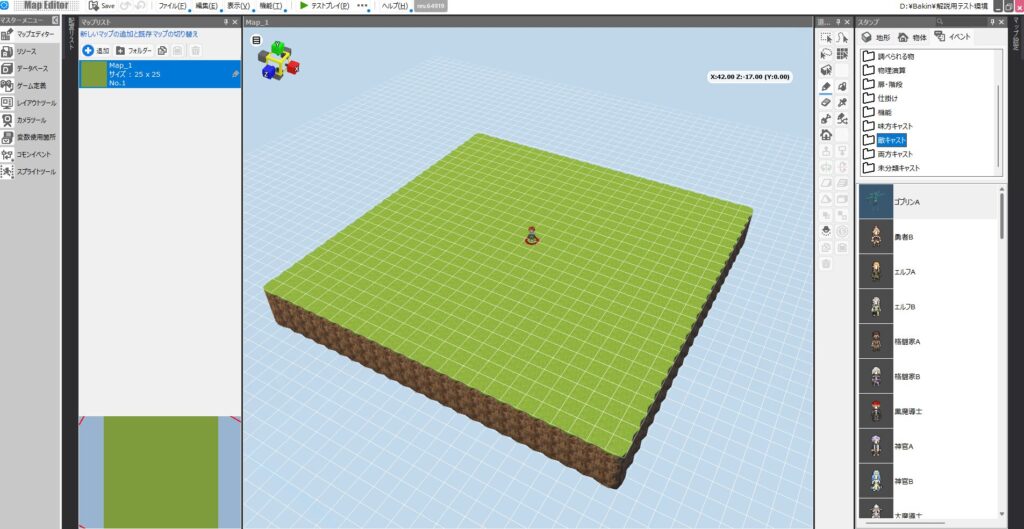Select the ゴブリンA stamp thumbnail
The height and width of the screenshot is (529, 1024).
[x=875, y=201]
